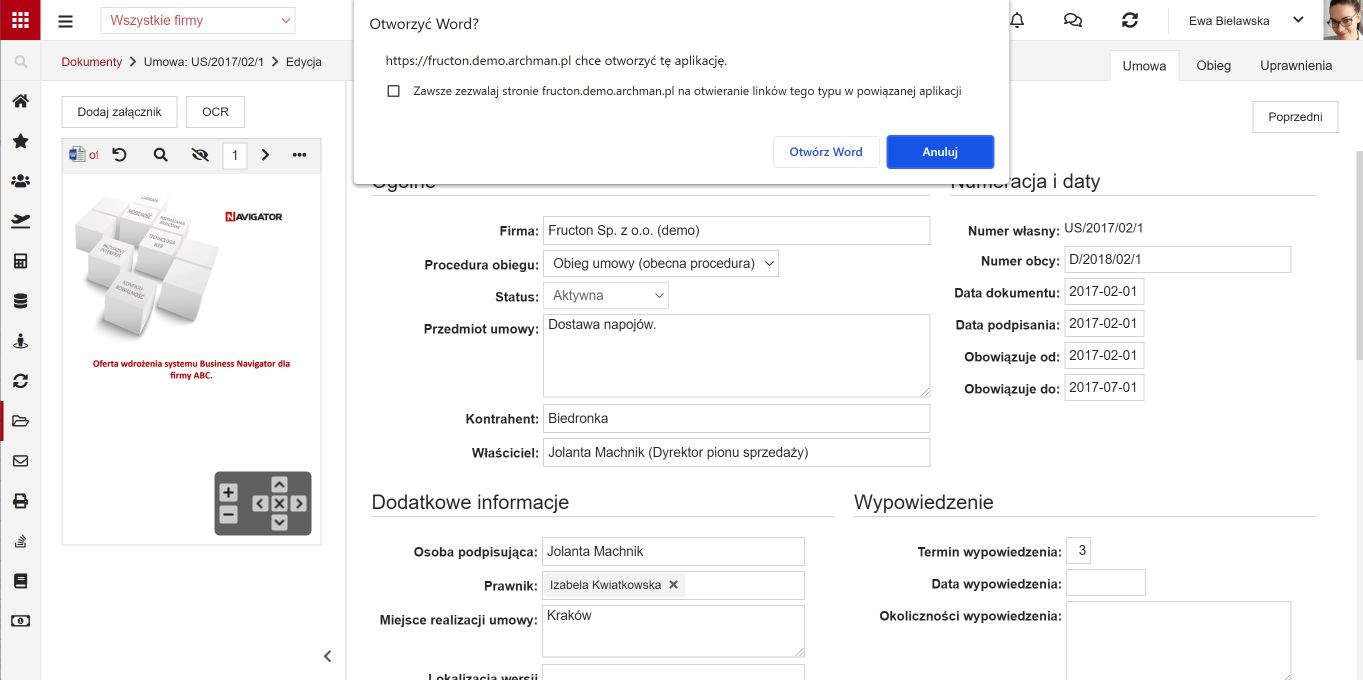Open notifications bell in top bar

(1017, 20)
